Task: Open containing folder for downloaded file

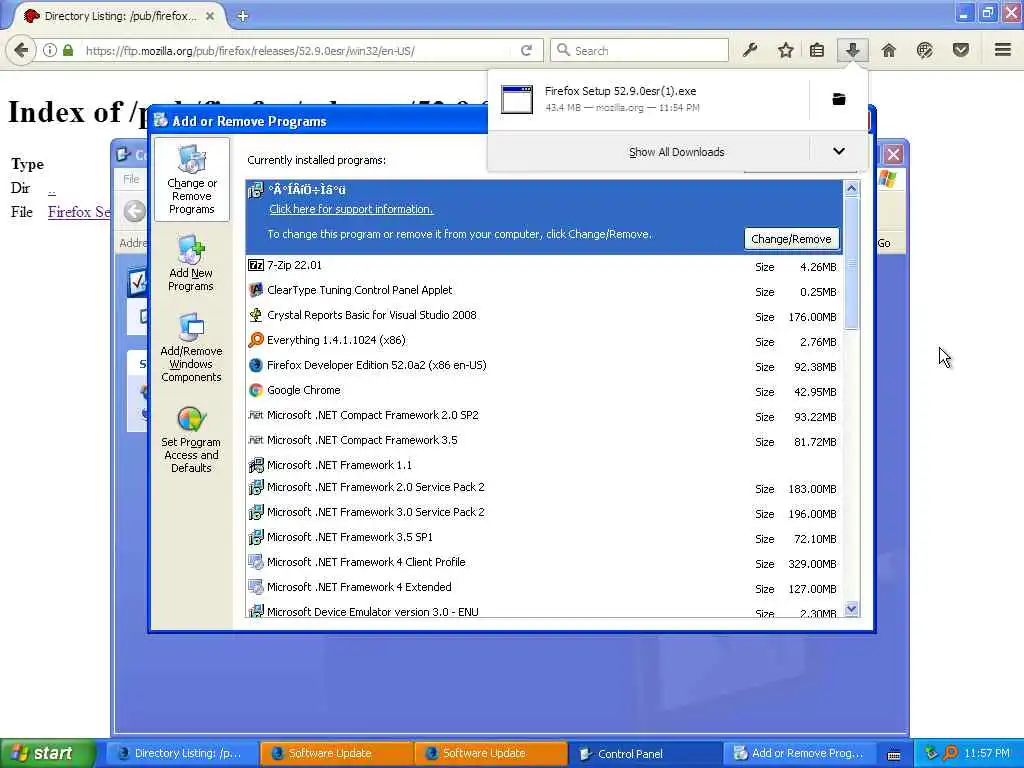Action: pyautogui.click(x=839, y=99)
